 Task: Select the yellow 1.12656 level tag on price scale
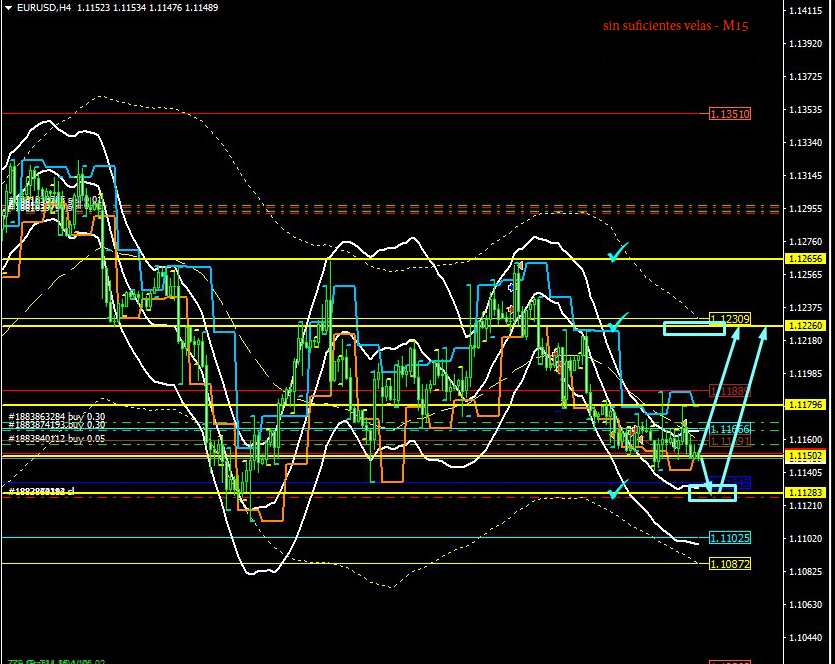805,259
